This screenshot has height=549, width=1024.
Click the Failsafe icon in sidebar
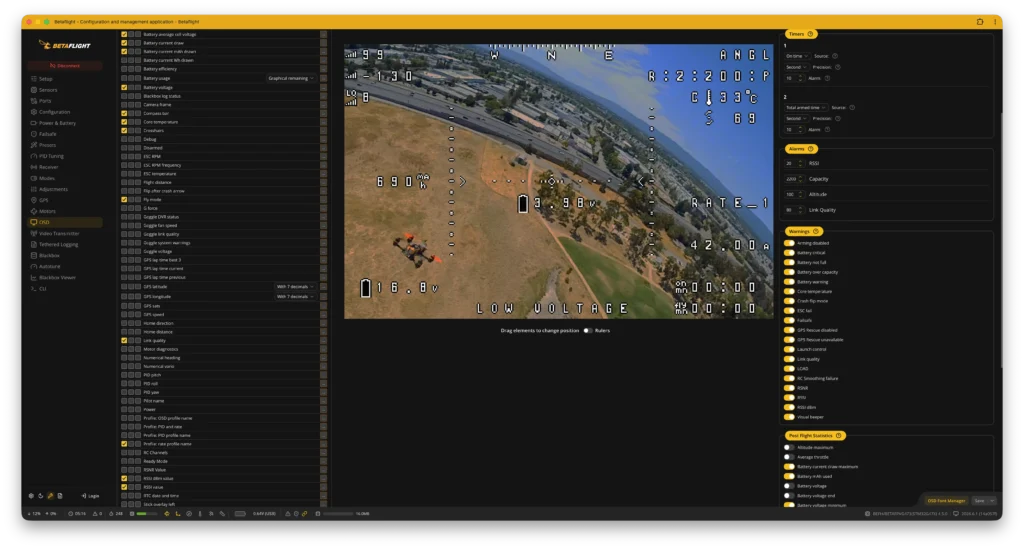[34, 134]
